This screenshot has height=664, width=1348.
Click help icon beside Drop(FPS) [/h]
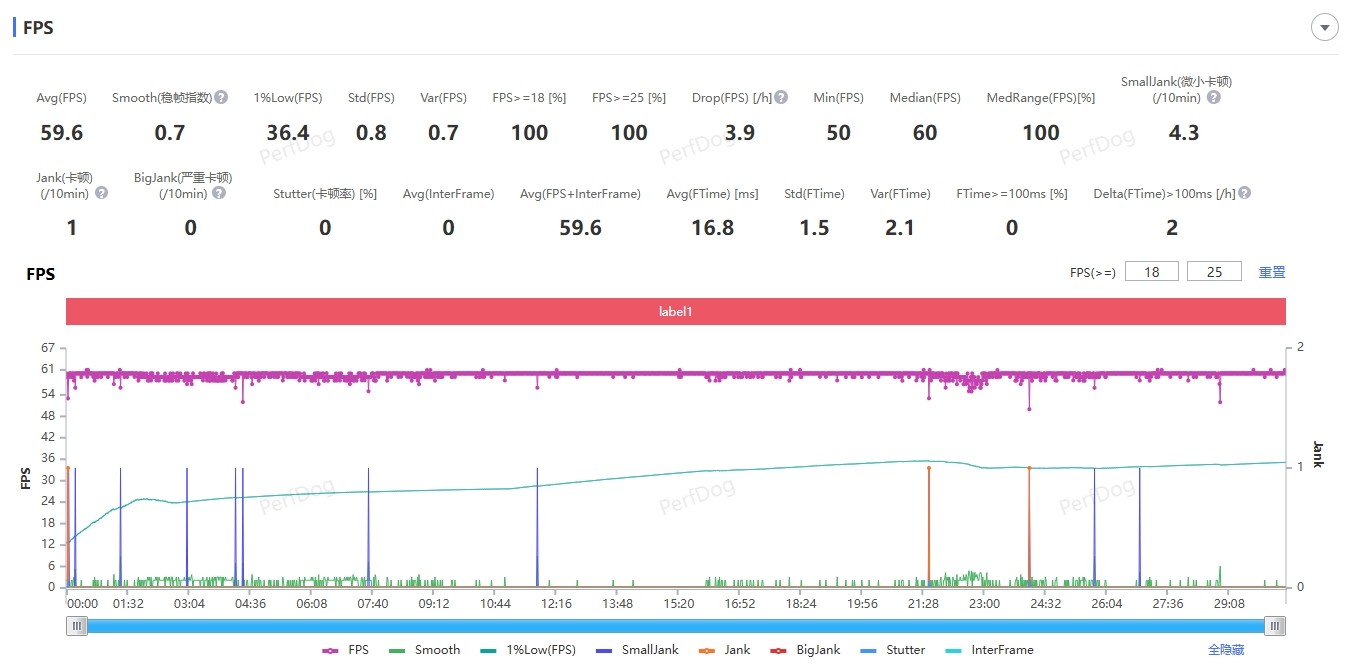(x=781, y=98)
